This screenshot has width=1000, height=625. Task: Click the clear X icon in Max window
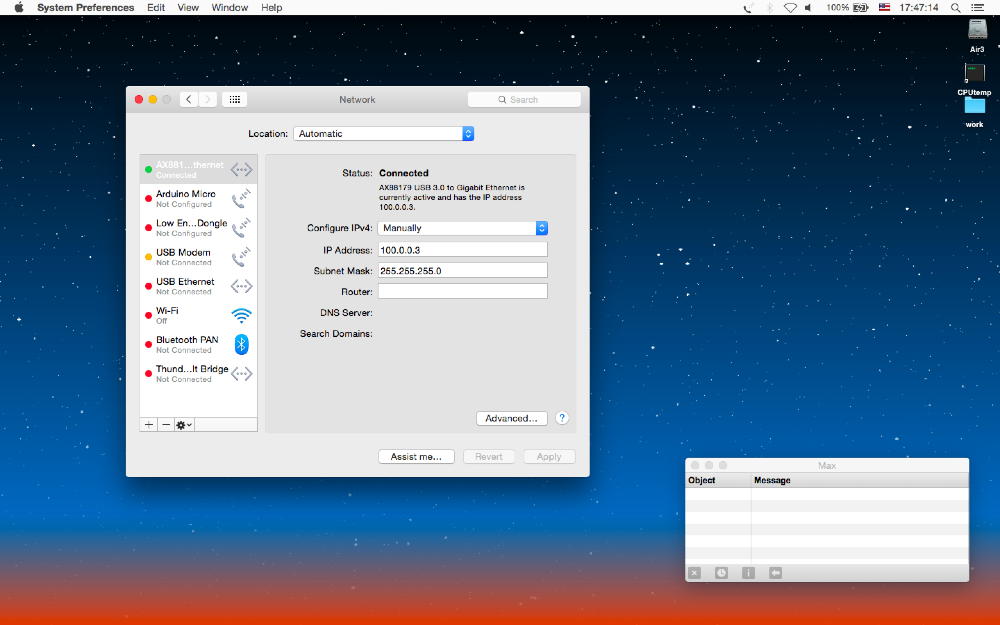click(695, 573)
